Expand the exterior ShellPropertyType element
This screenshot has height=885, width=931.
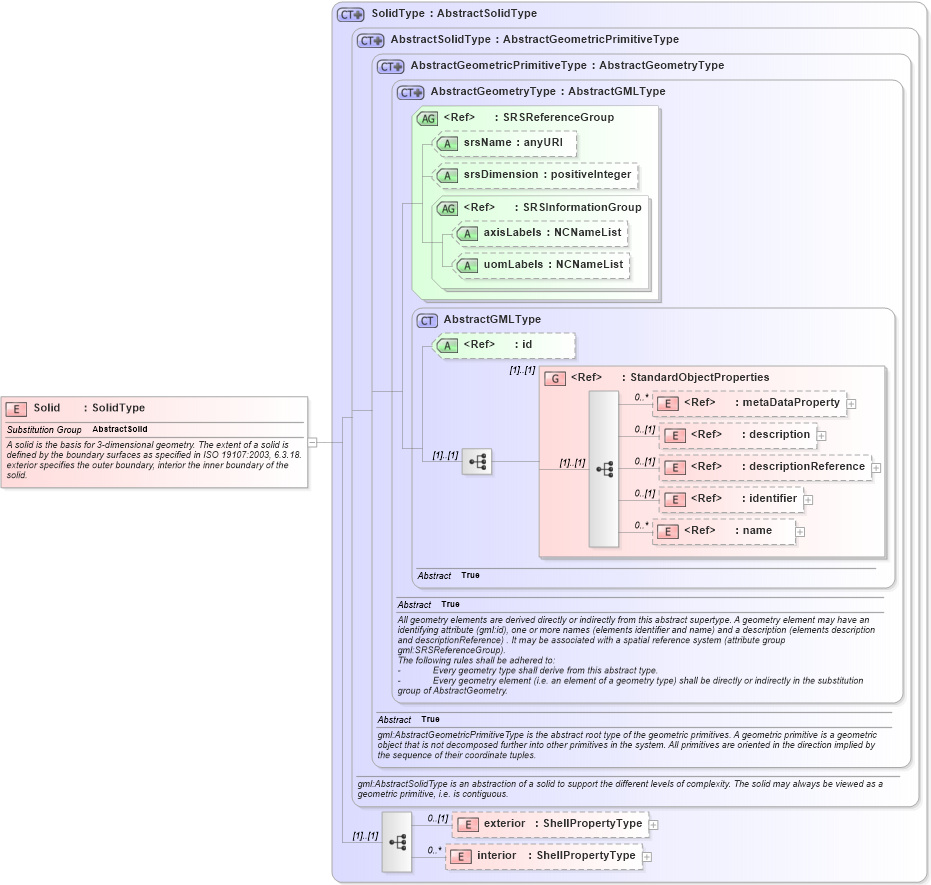pyautogui.click(x=654, y=825)
